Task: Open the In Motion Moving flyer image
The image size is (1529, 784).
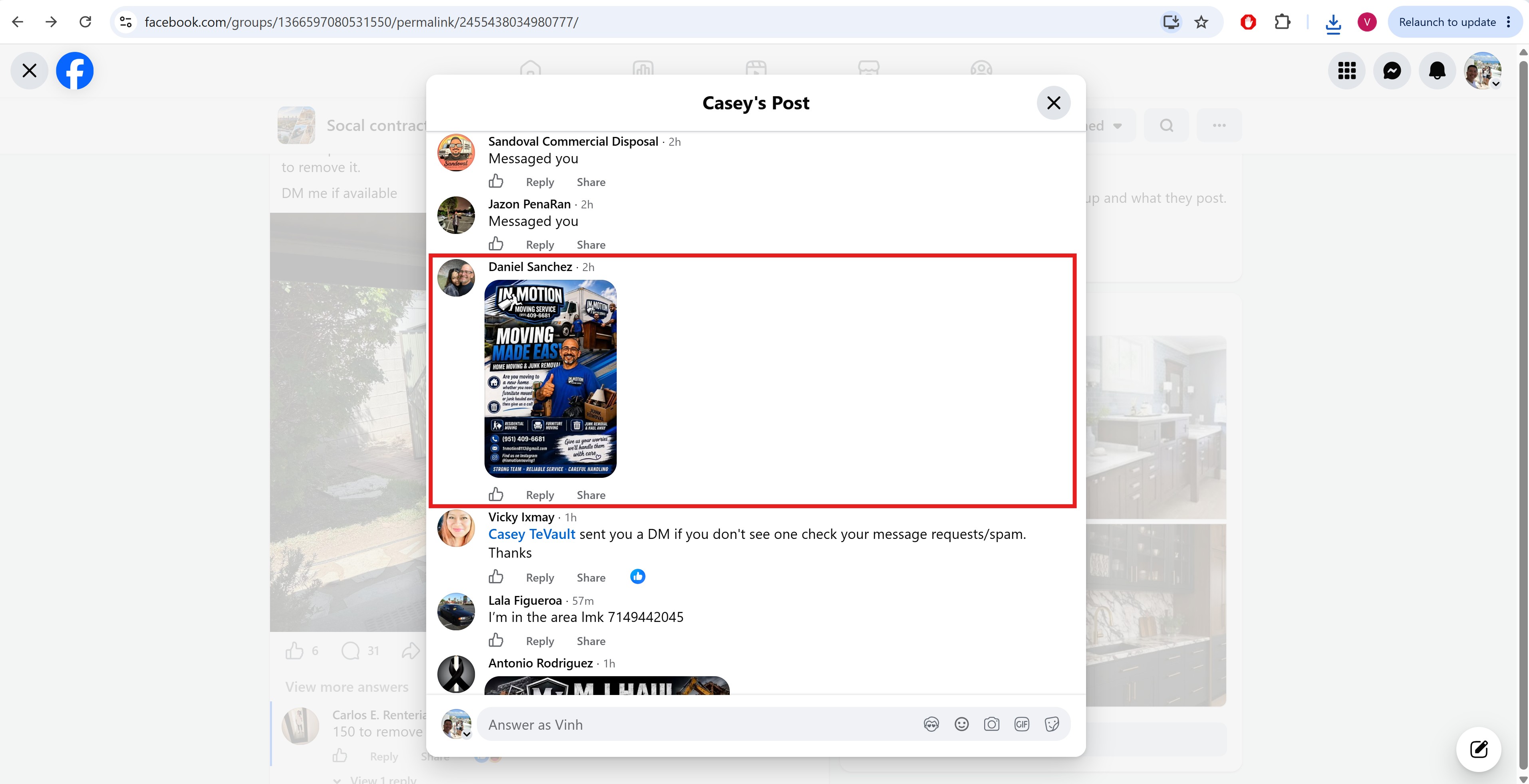Action: click(x=550, y=379)
